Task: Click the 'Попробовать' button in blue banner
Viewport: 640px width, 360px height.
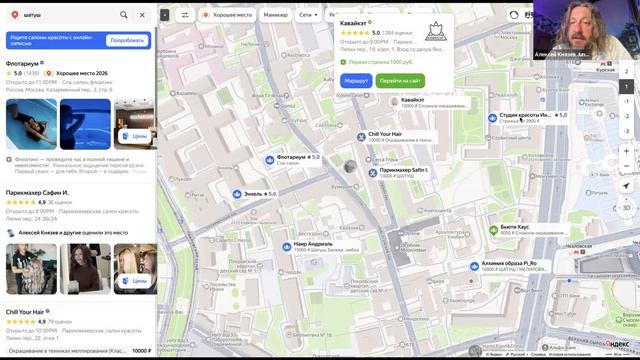Action: pos(127,40)
